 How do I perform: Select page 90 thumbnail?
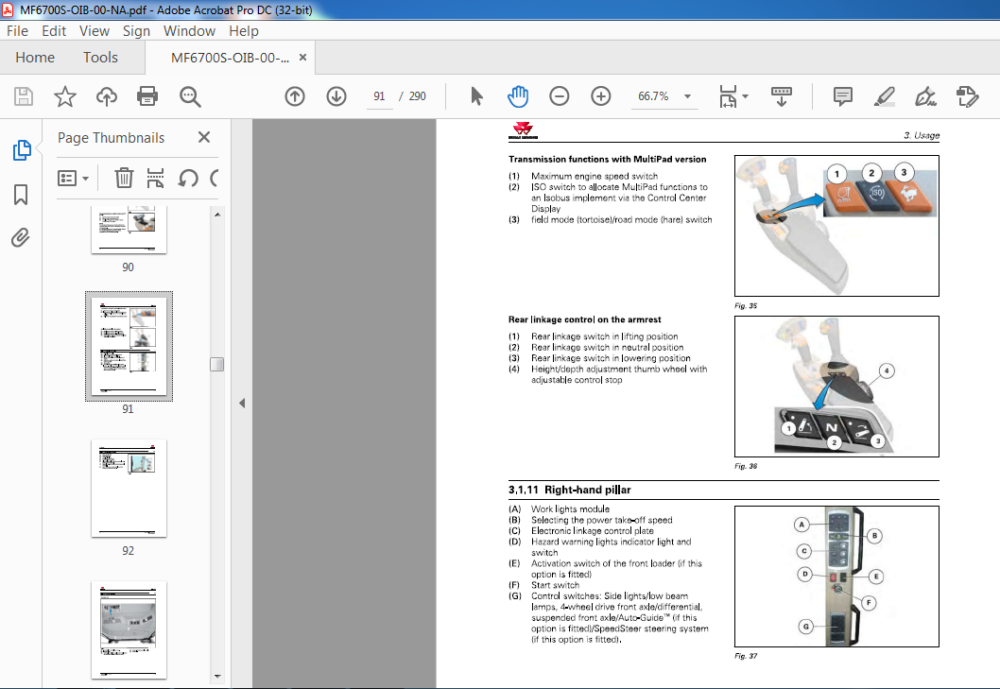tap(129, 229)
